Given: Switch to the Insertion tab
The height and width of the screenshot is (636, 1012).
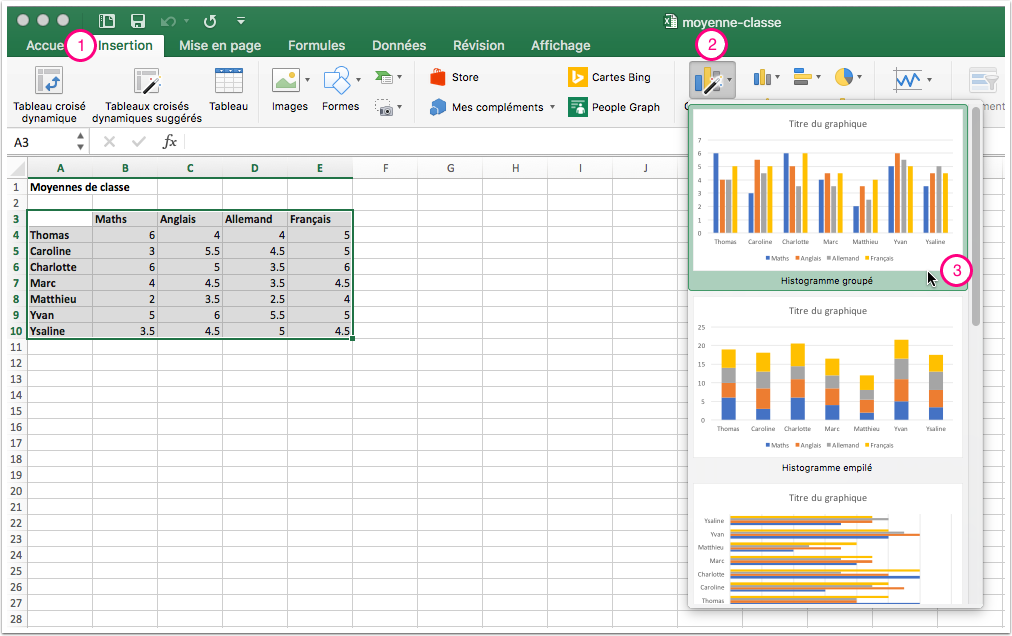Looking at the screenshot, I should tap(125, 45).
